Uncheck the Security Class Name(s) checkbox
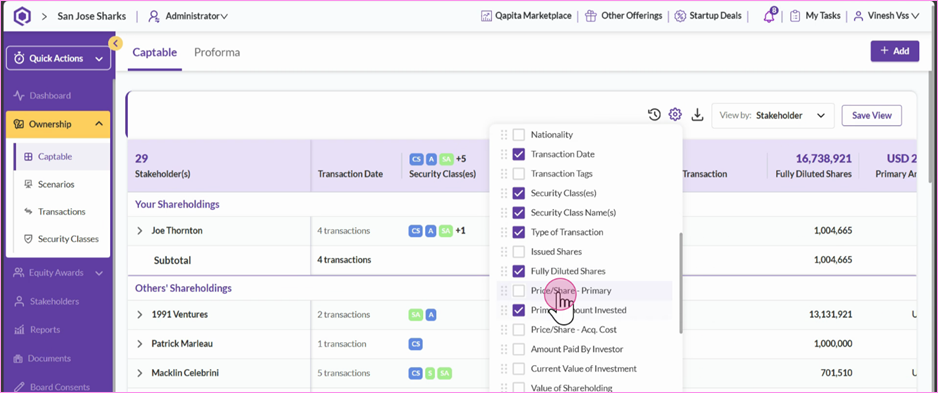Viewport: 938px width, 393px height. pyautogui.click(x=519, y=212)
